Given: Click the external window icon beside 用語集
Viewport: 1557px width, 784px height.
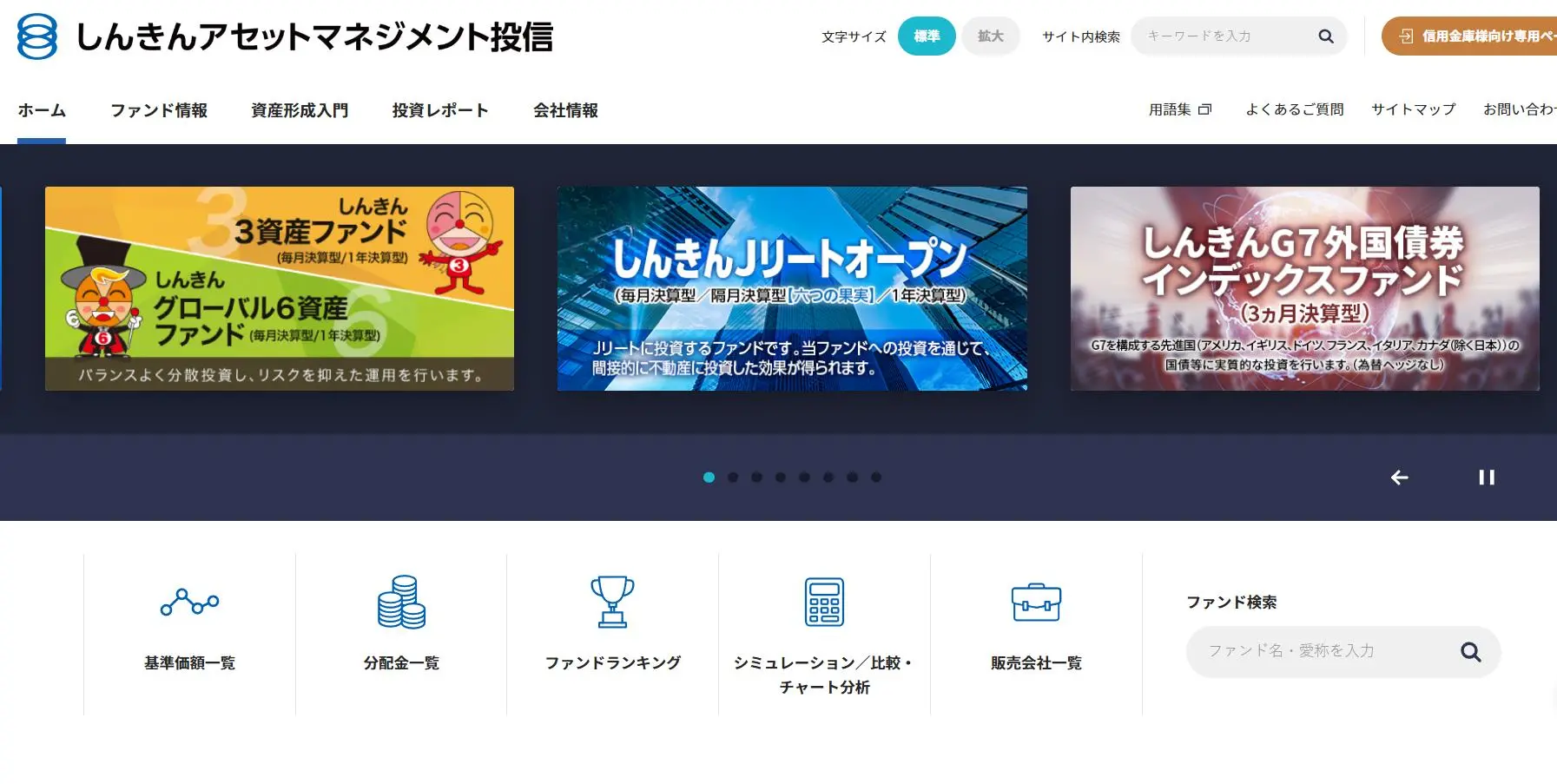Looking at the screenshot, I should point(1204,109).
